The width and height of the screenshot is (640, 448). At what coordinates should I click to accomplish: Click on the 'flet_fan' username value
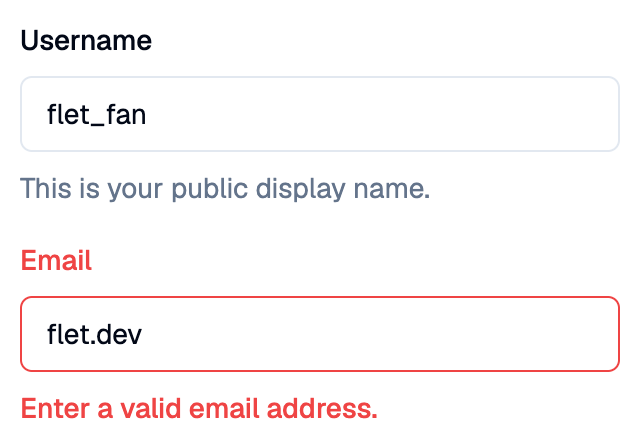96,114
